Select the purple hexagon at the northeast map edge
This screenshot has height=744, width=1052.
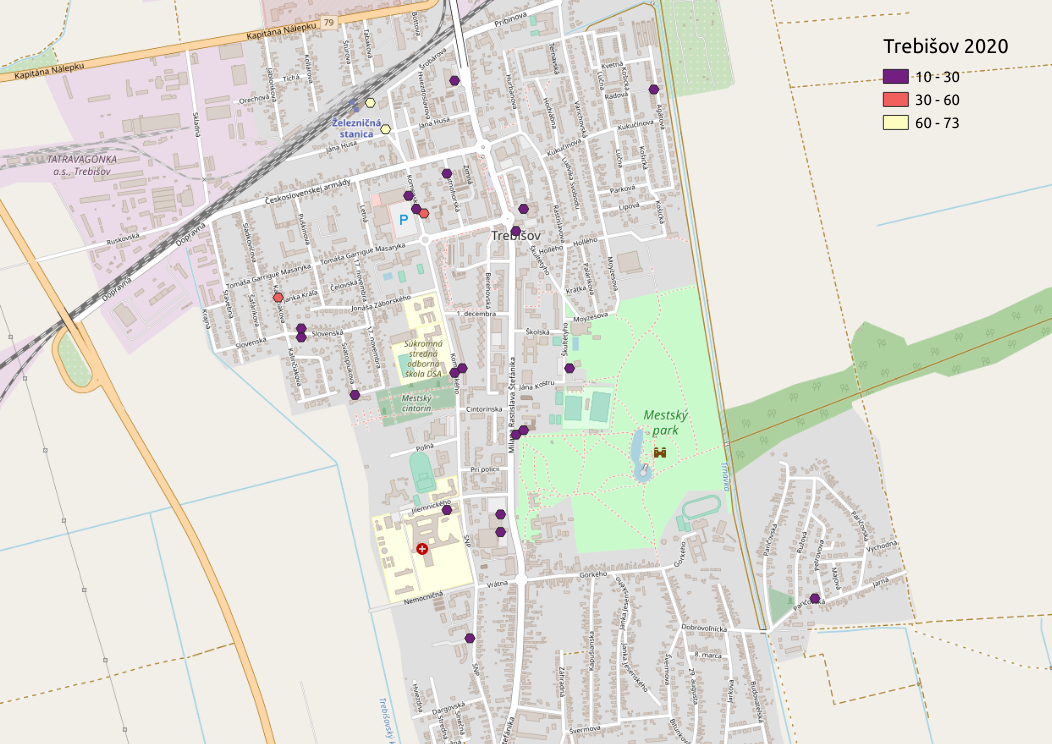(653, 89)
